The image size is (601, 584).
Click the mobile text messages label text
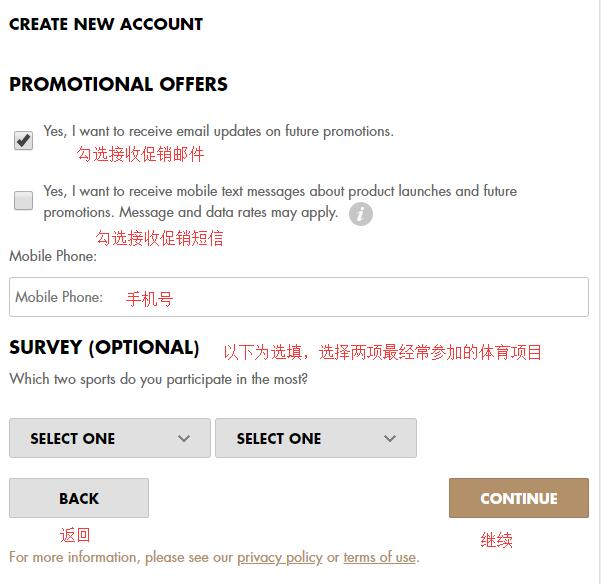pos(280,191)
